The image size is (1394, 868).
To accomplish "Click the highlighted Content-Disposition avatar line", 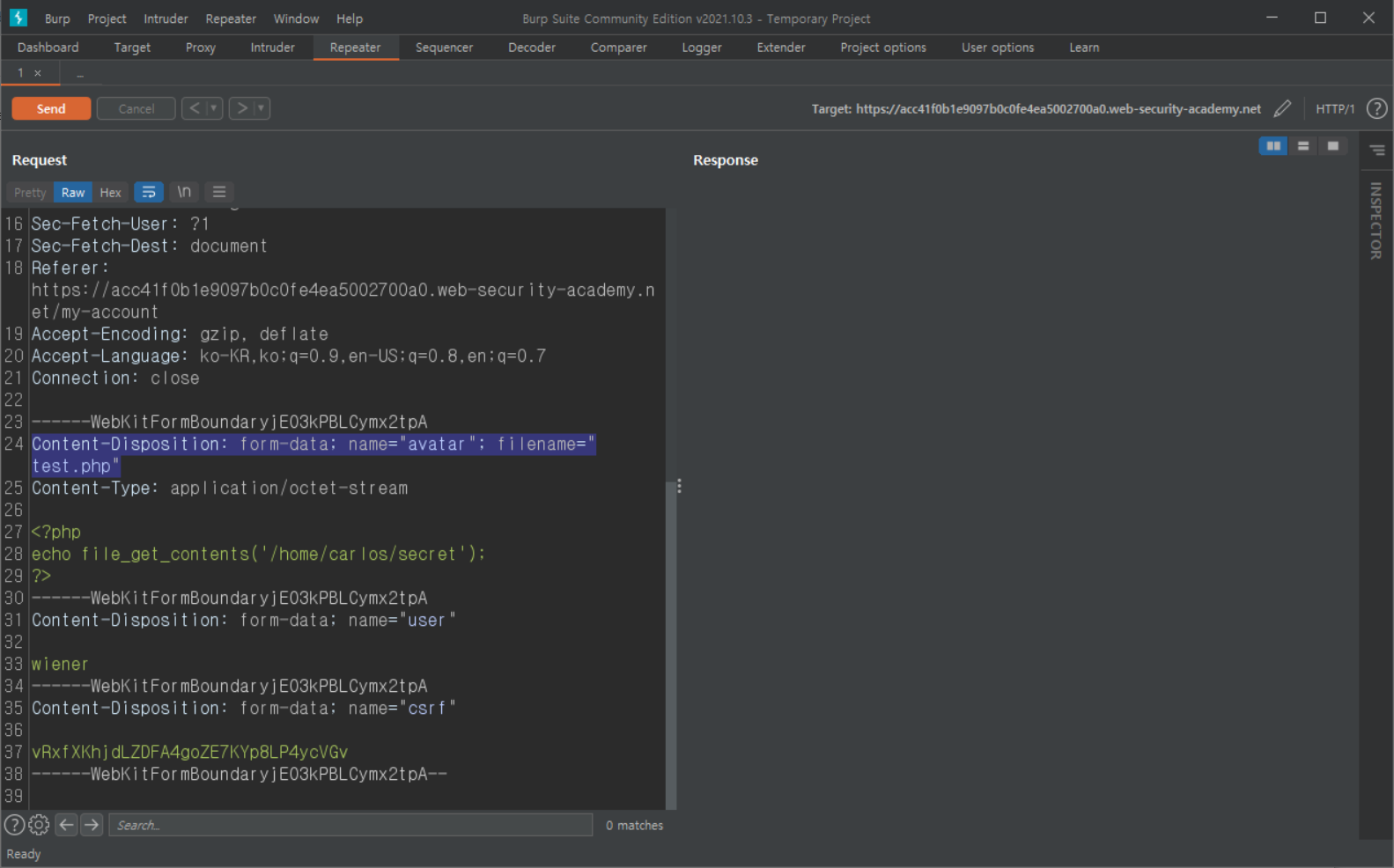I will (313, 455).
